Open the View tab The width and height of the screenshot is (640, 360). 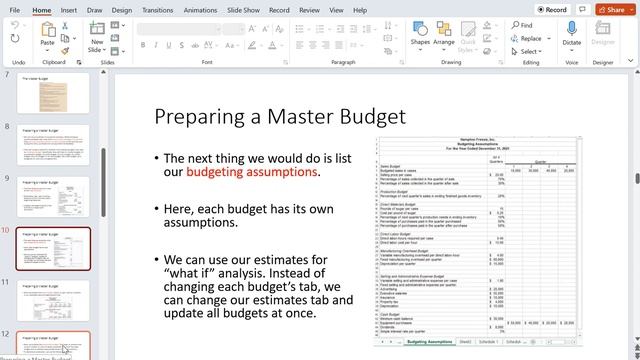click(336, 10)
